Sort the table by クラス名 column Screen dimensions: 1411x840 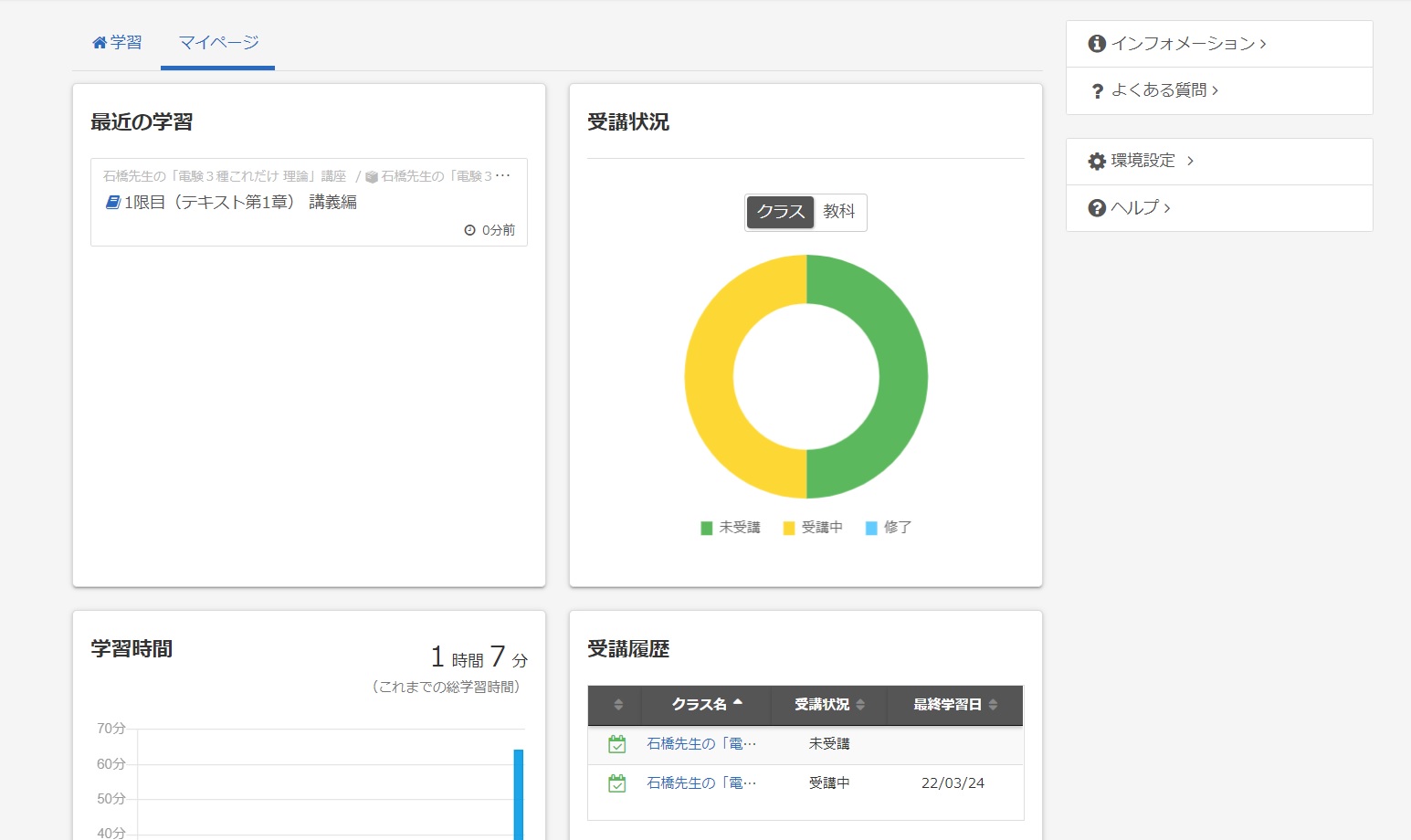707,705
